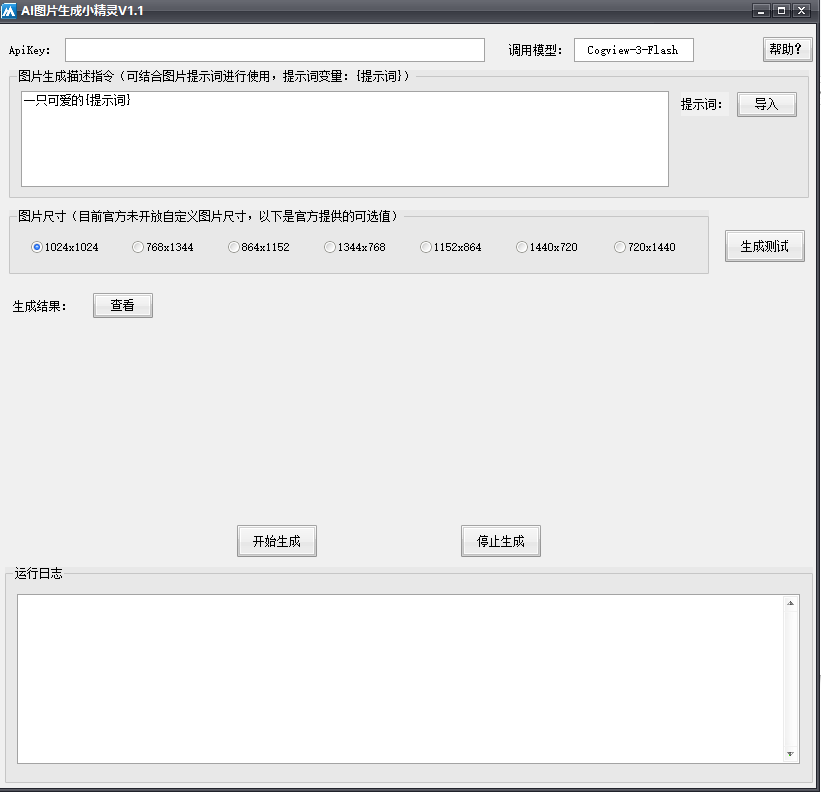Image resolution: width=821 pixels, height=792 pixels.
Task: Minimize the AI图片生成小精灵 window
Action: [761, 10]
